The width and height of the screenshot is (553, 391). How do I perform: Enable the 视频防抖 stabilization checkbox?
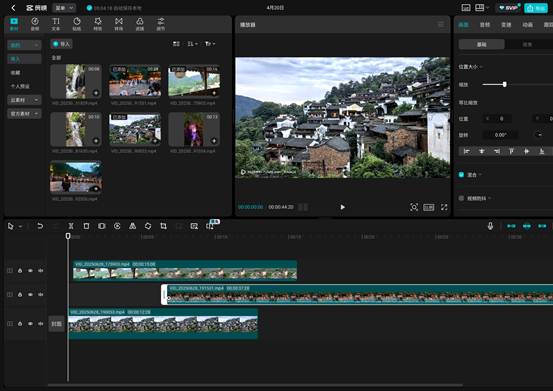[461, 198]
